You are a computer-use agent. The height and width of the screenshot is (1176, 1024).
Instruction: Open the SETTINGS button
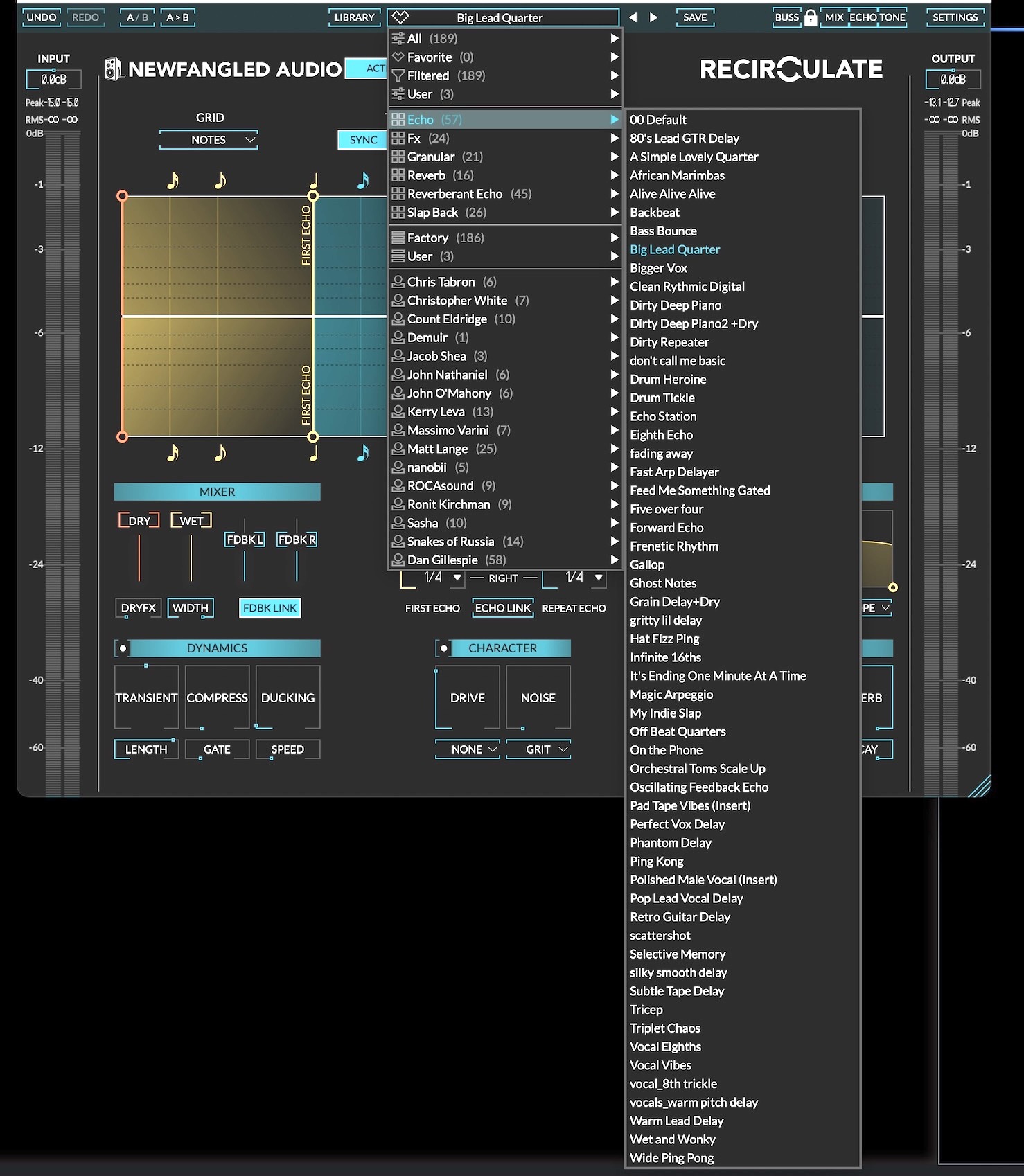pos(955,17)
